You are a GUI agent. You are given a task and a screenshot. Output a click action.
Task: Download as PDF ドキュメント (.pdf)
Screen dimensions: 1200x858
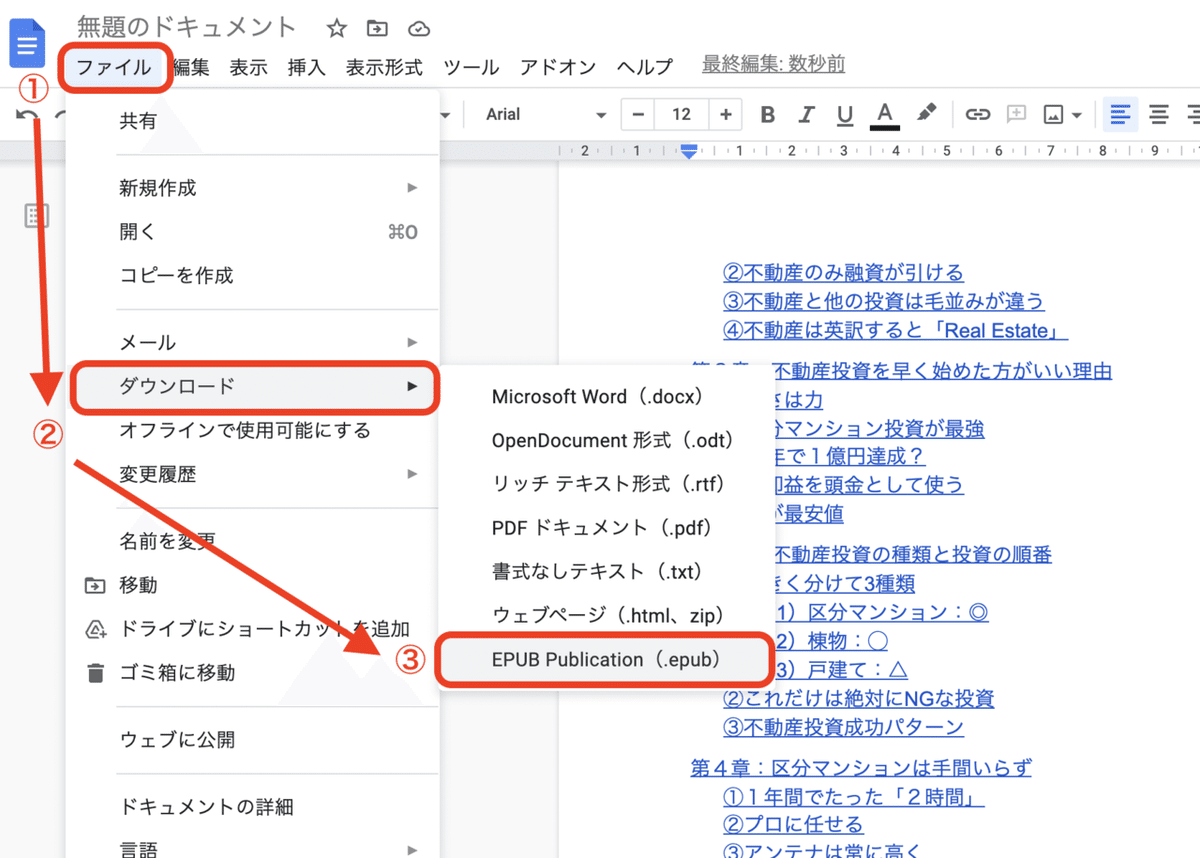pos(605,528)
